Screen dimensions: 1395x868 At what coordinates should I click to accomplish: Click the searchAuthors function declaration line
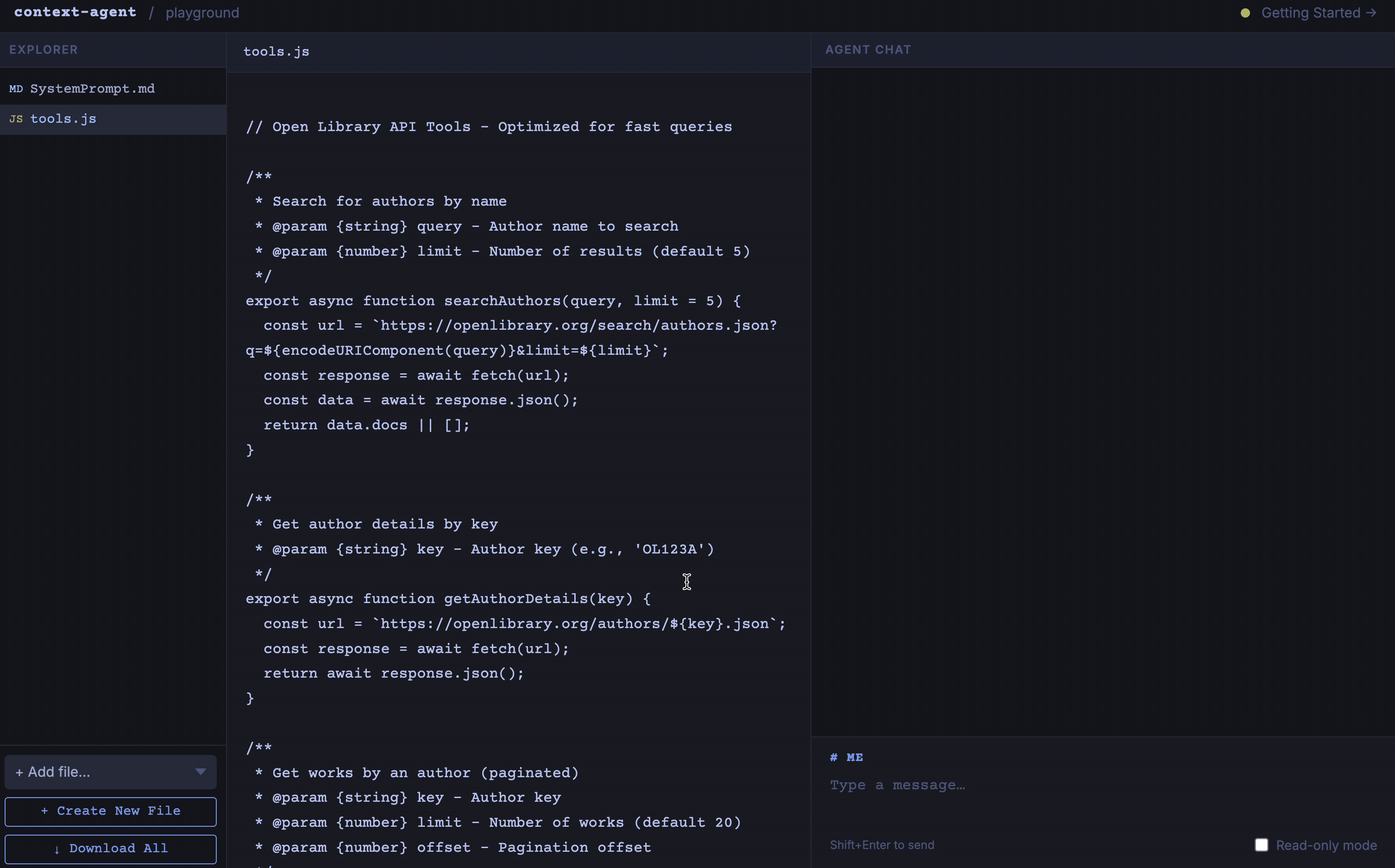coord(493,301)
